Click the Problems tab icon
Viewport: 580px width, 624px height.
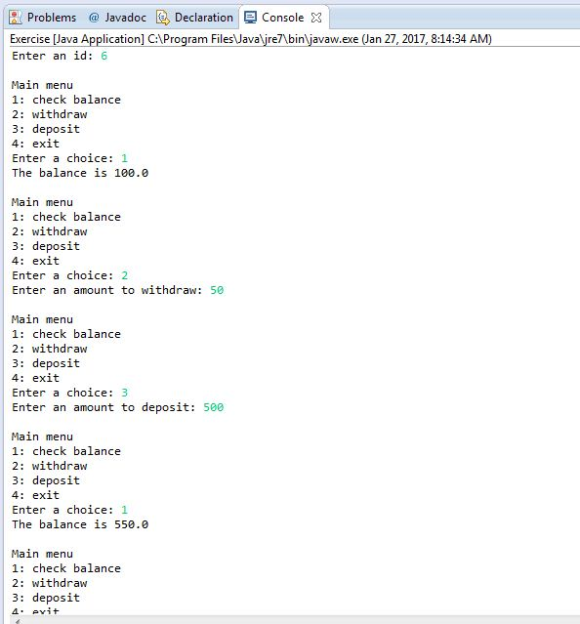click(x=16, y=18)
